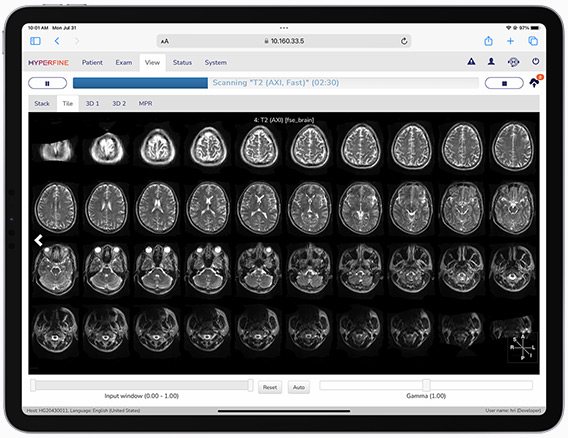Image resolution: width=568 pixels, height=438 pixels.
Task: Pause the scan with pause button
Action: coord(47,83)
